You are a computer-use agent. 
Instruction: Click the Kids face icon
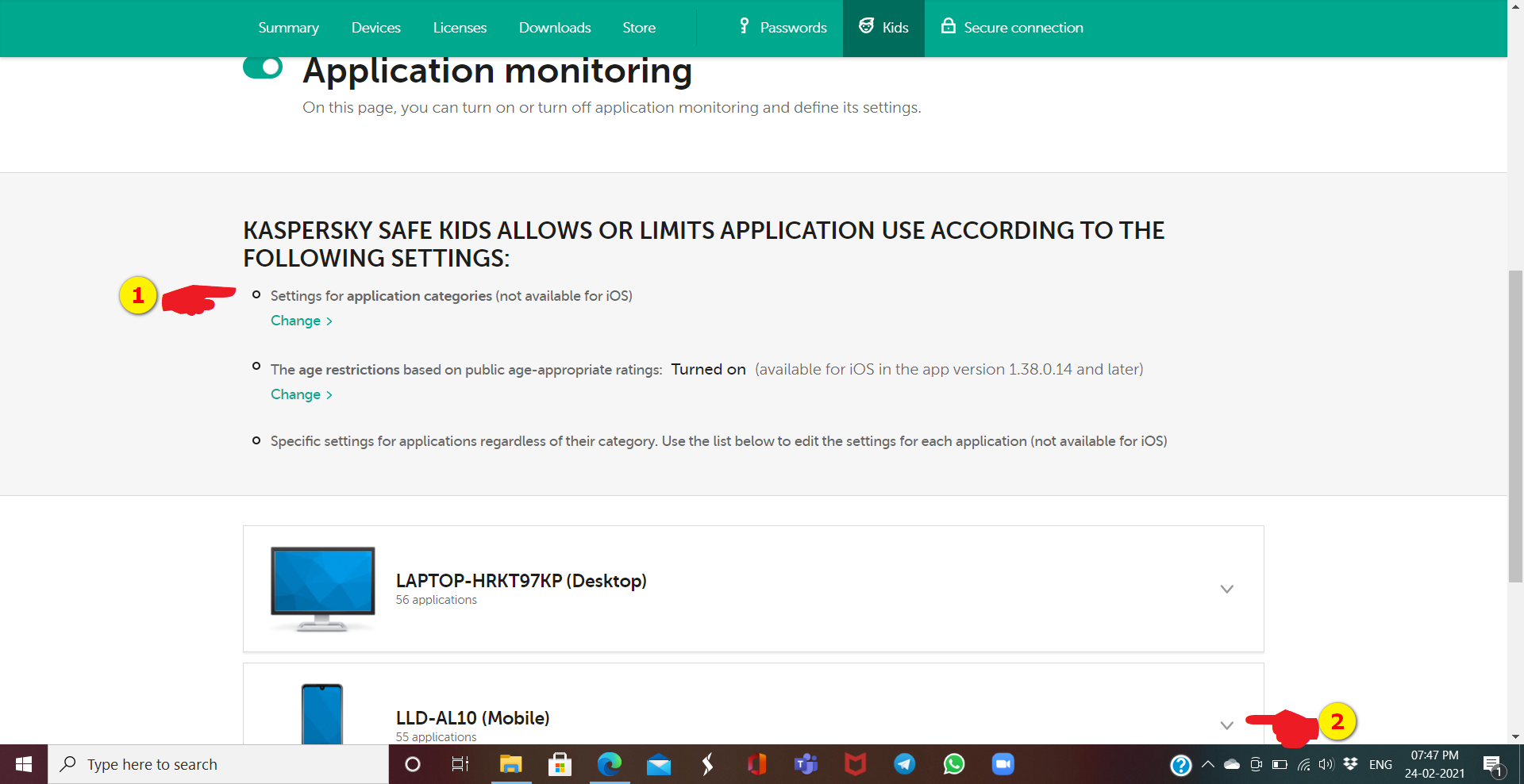point(866,26)
